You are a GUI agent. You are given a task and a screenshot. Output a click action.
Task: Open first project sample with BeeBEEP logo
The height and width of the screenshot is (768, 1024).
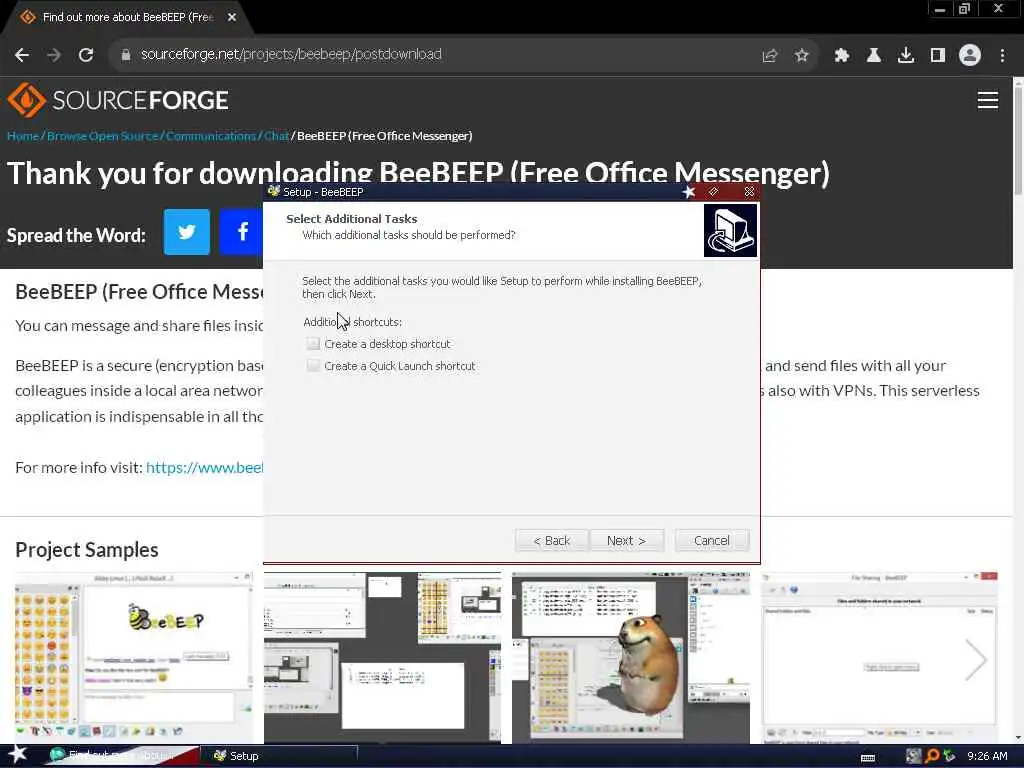tap(134, 657)
